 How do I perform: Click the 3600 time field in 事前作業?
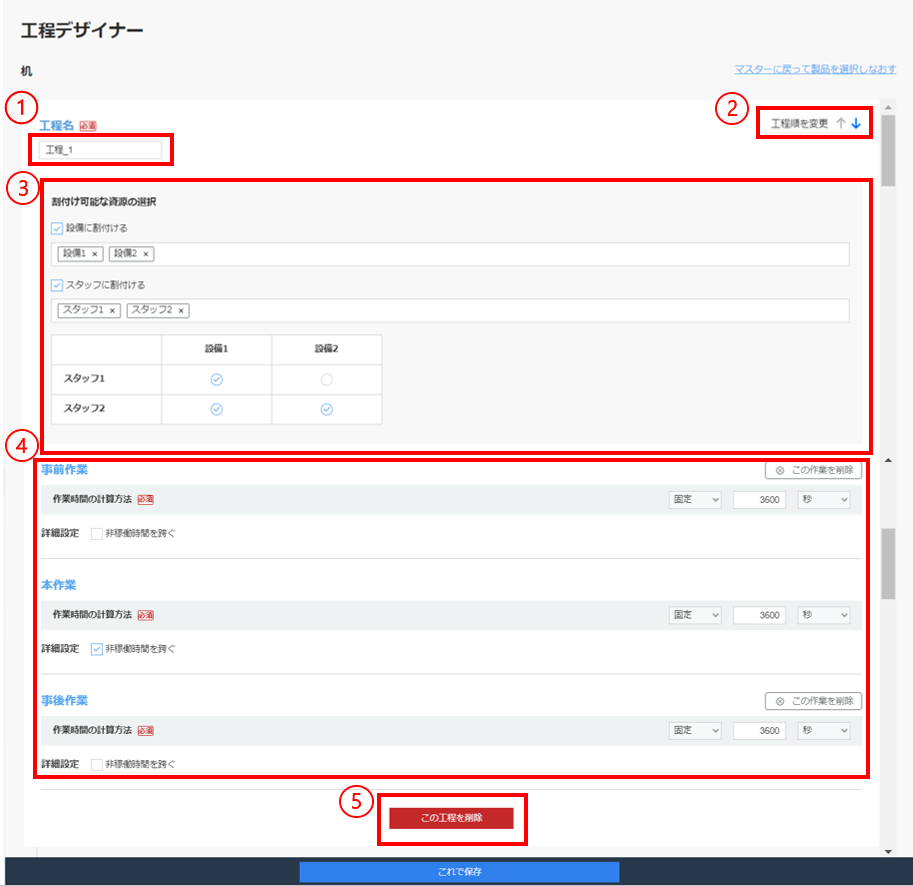759,499
